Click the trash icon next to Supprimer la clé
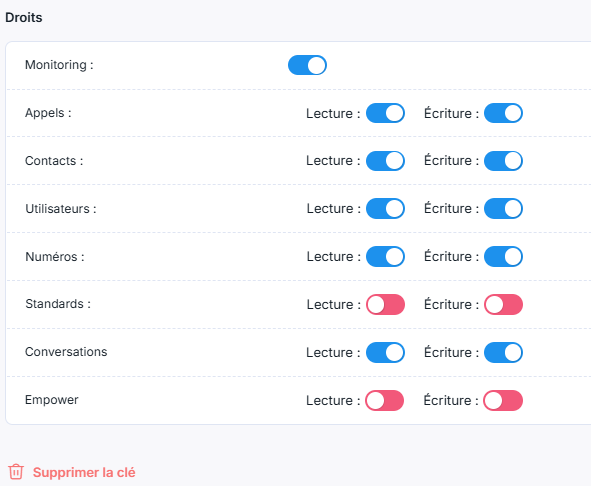The image size is (591, 486). tap(16, 472)
